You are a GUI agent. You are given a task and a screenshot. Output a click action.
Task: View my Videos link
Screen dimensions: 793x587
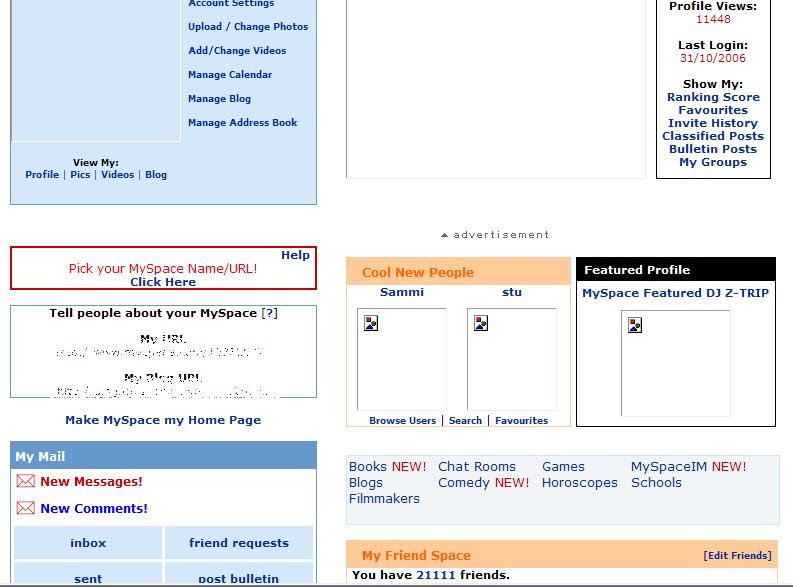coord(117,174)
